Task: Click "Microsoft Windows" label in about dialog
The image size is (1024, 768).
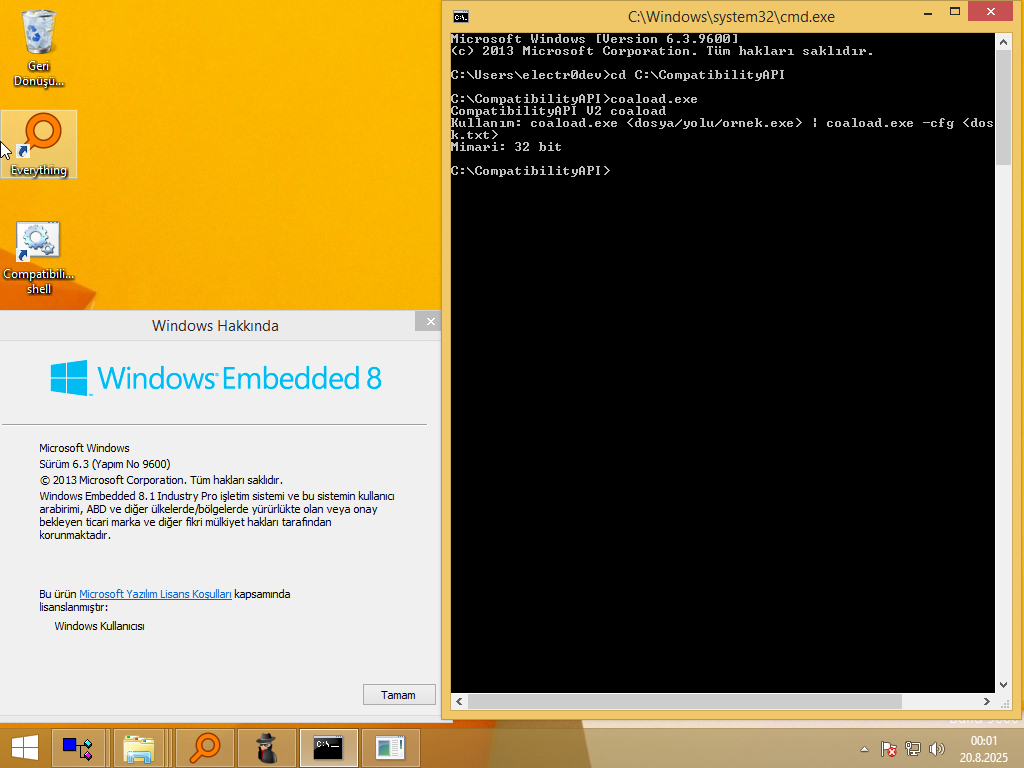Action: [x=84, y=448]
